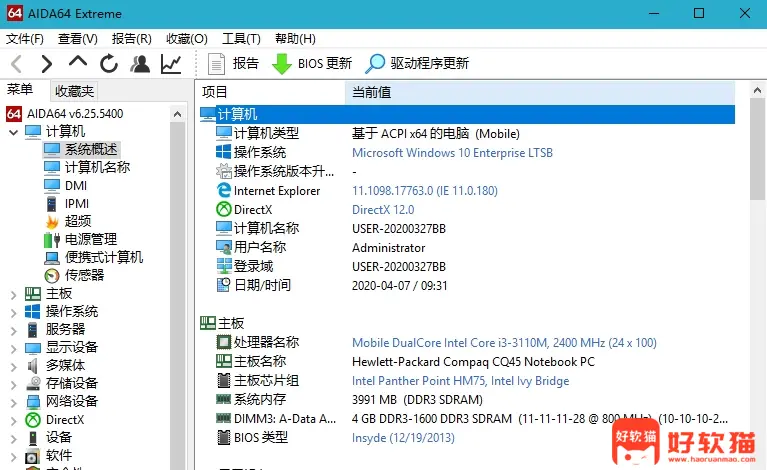Click the refresh toolbar icon
The width and height of the screenshot is (767, 470).
pos(109,64)
